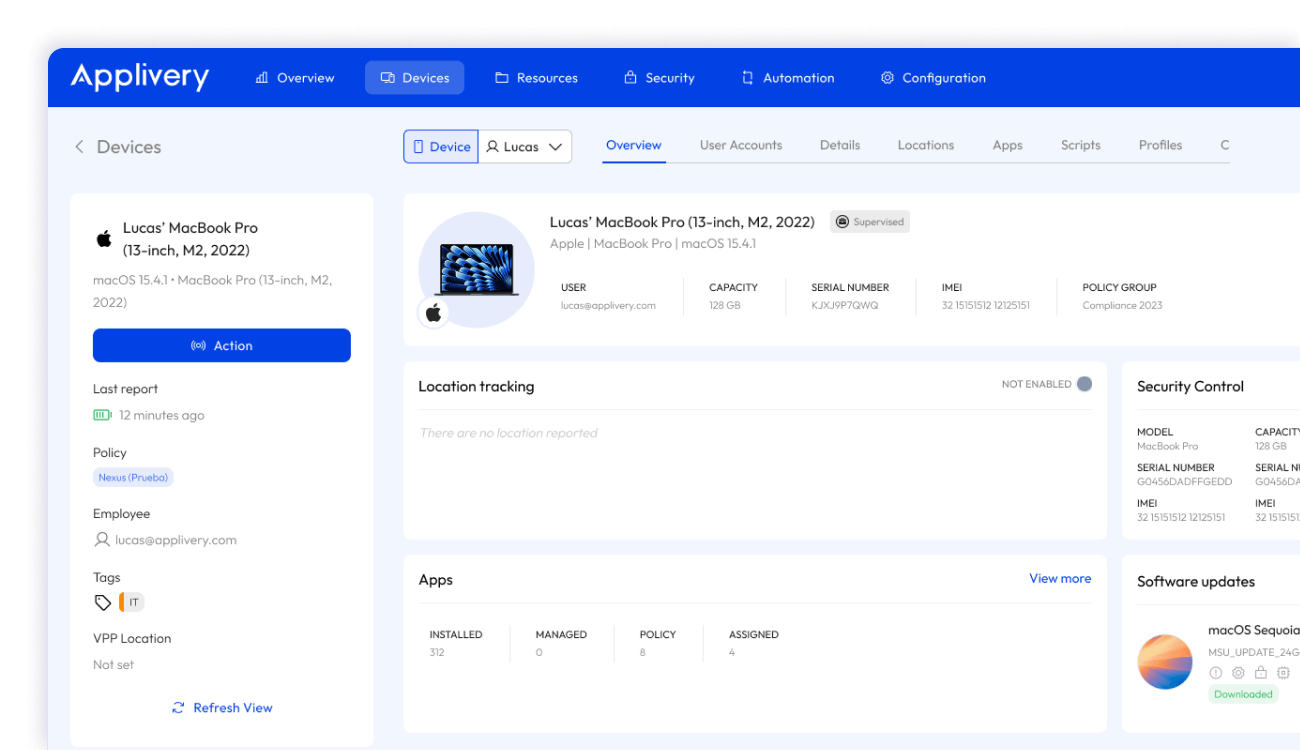Click View more in Apps panel
The width and height of the screenshot is (1300, 750).
click(1060, 579)
